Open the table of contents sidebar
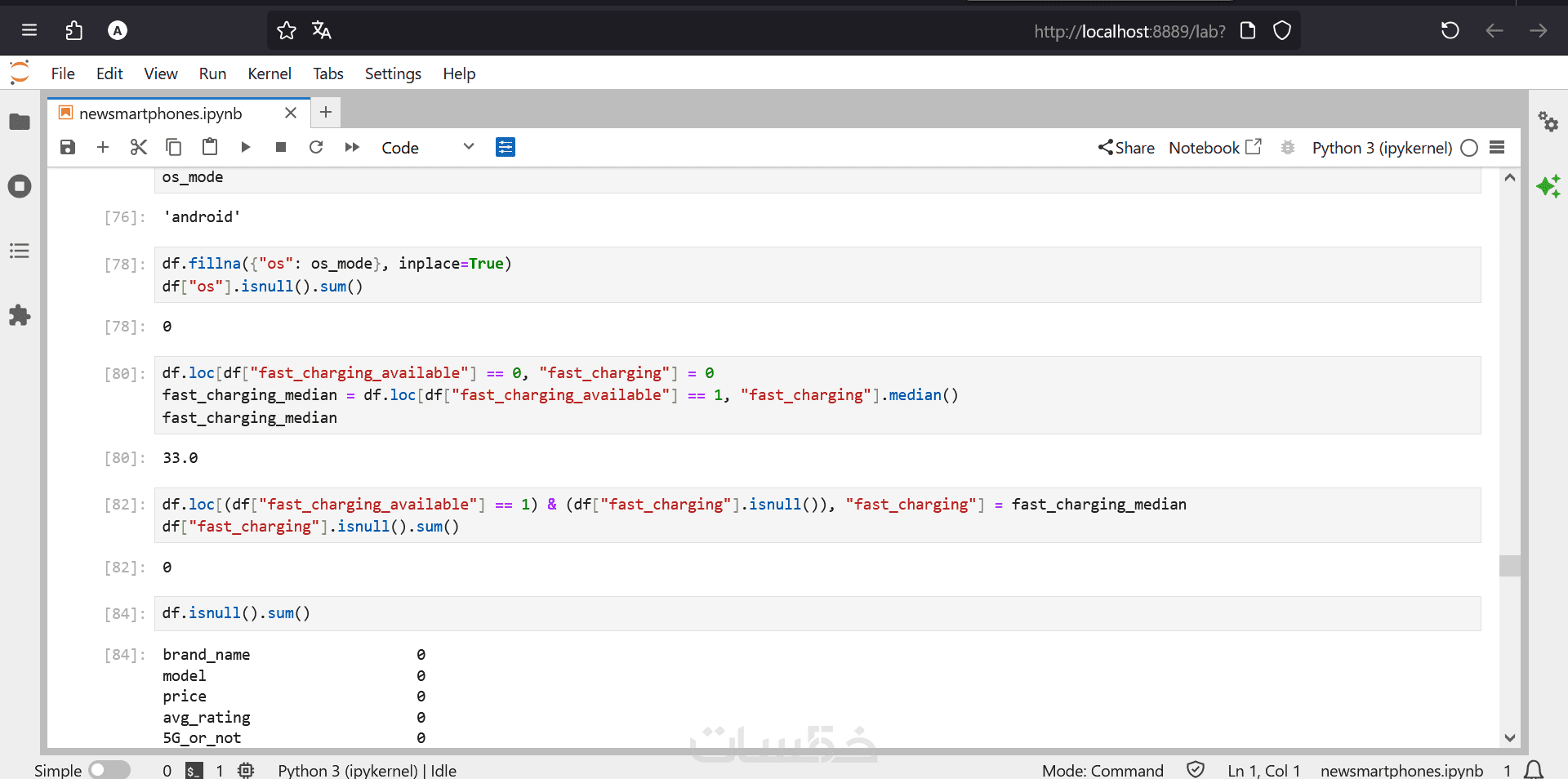 point(20,251)
